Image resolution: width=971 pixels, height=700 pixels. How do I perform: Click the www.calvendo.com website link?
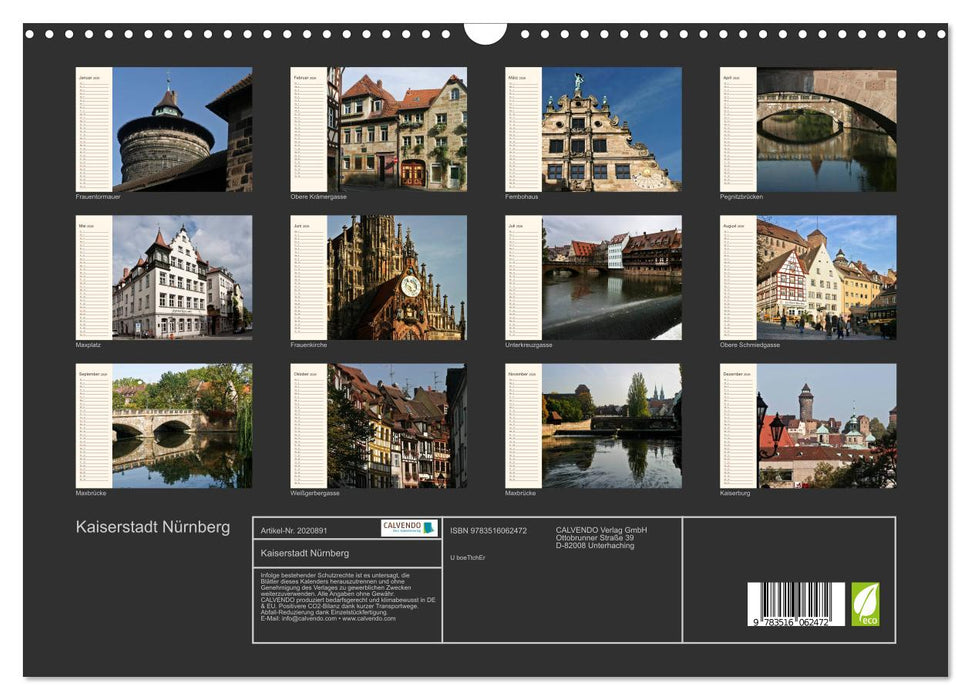(370, 618)
